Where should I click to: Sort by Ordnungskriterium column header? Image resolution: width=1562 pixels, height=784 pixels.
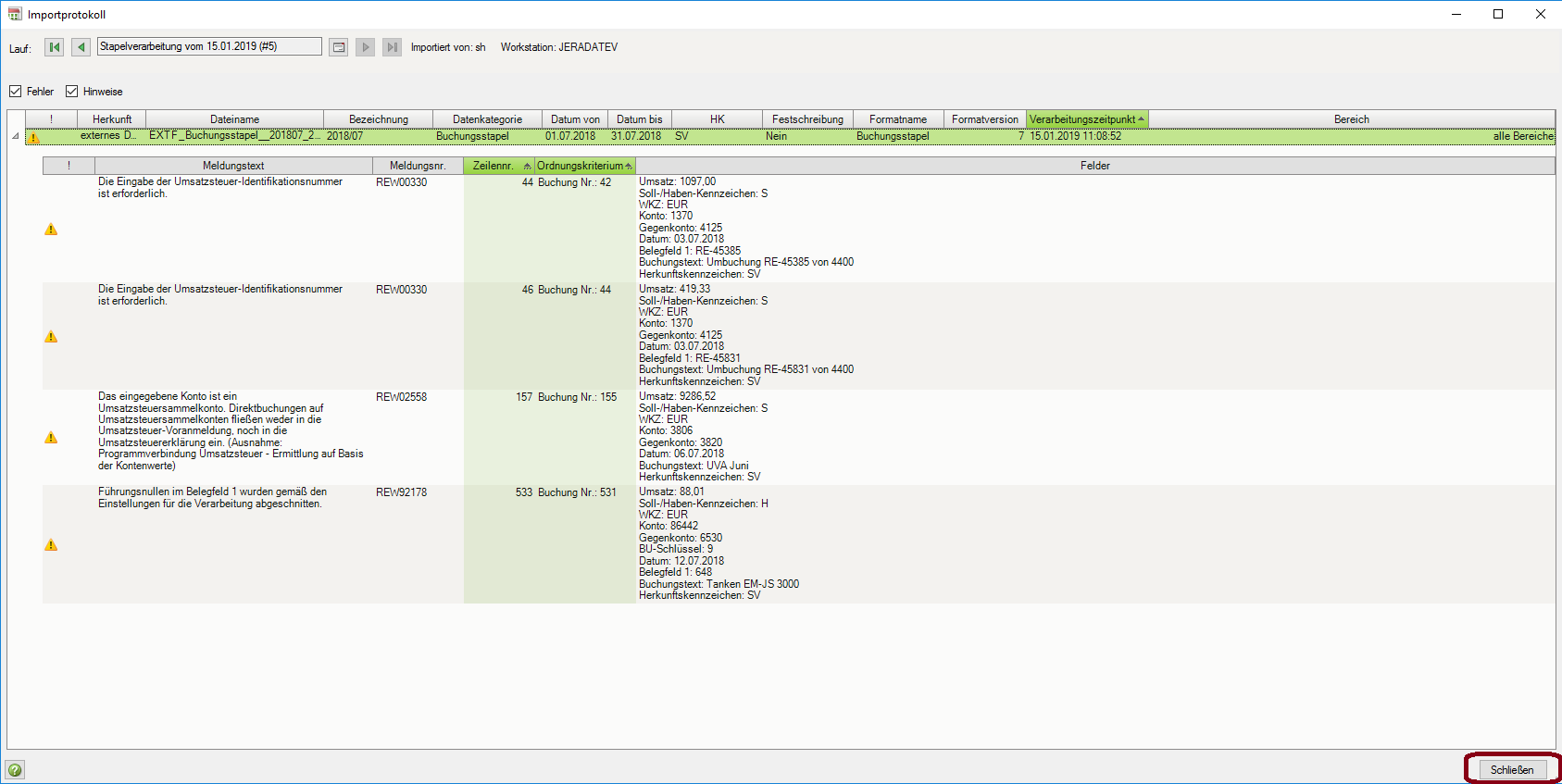click(x=583, y=166)
